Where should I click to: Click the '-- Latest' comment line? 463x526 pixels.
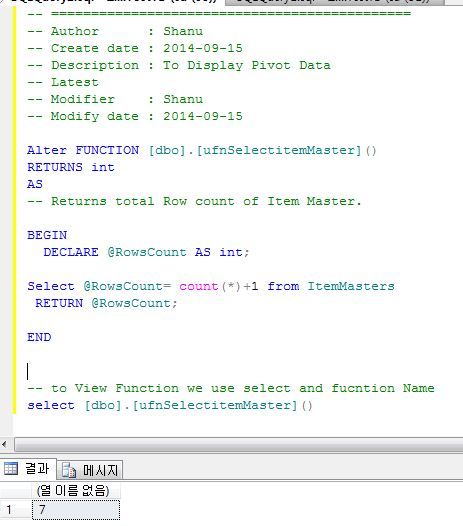tap(63, 82)
